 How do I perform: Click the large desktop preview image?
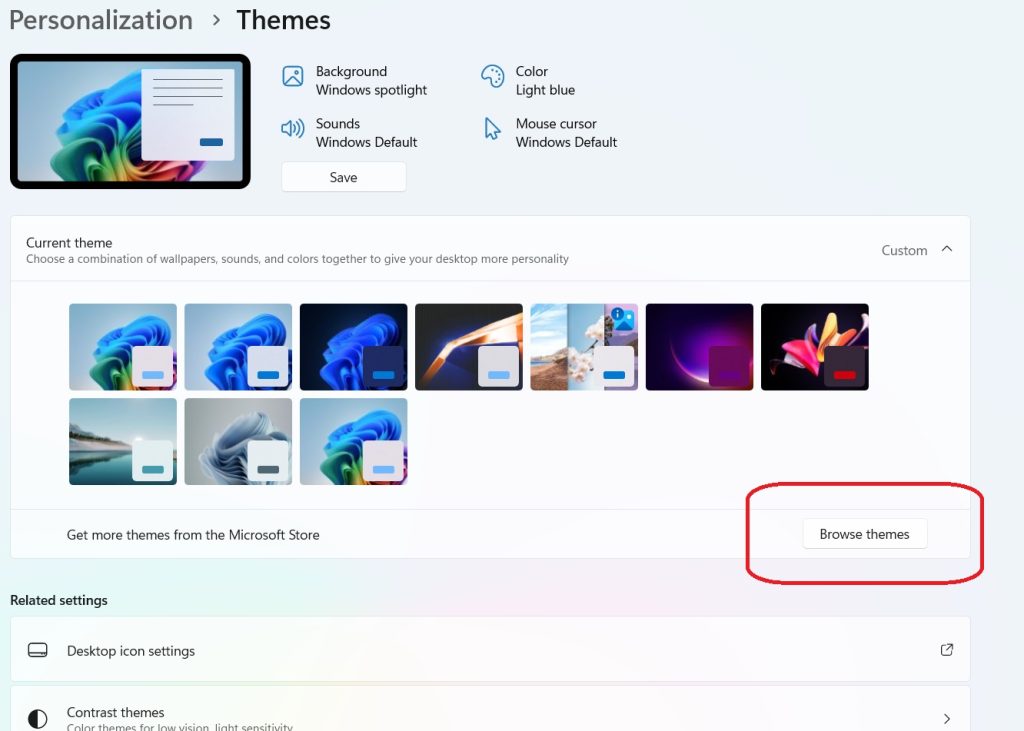tap(130, 122)
